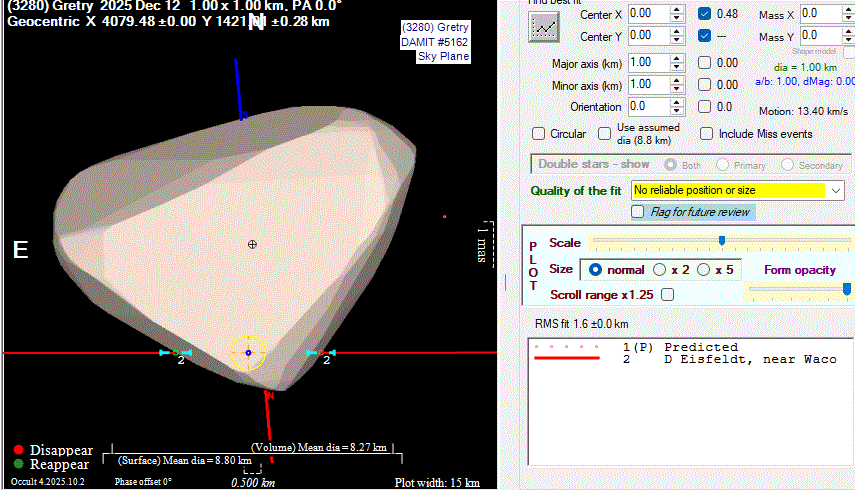This screenshot has height=491, width=857.
Task: Increase Center X with the up arrow
Action: tap(677, 9)
